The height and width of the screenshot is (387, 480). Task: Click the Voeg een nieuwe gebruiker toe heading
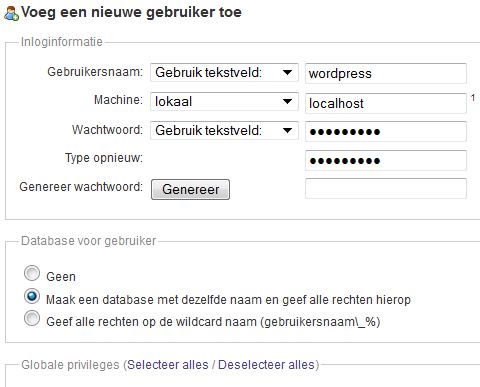pos(131,12)
